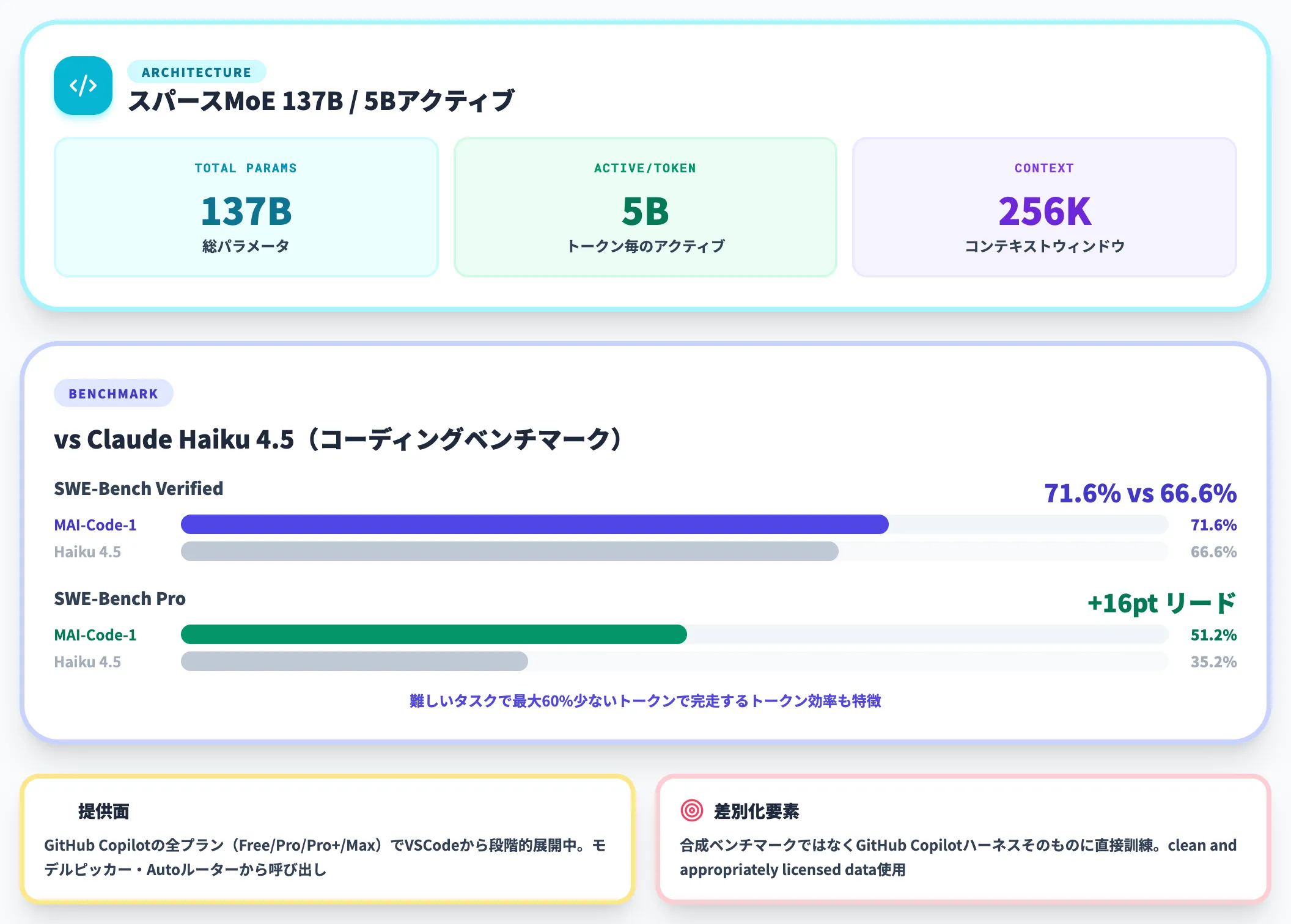
Task: Click the SWE-Bench Verified label
Action: (139, 488)
